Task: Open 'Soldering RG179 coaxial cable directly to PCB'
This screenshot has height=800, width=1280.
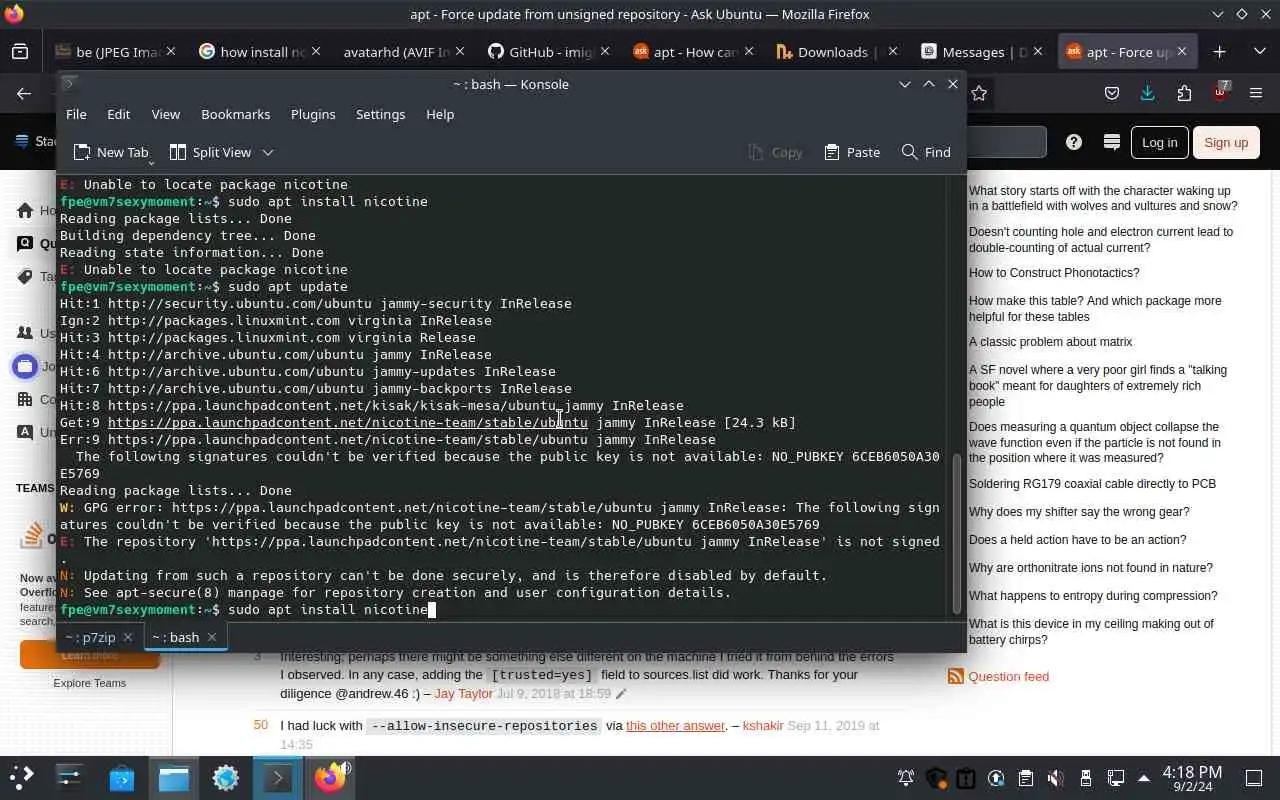Action: (x=1092, y=484)
